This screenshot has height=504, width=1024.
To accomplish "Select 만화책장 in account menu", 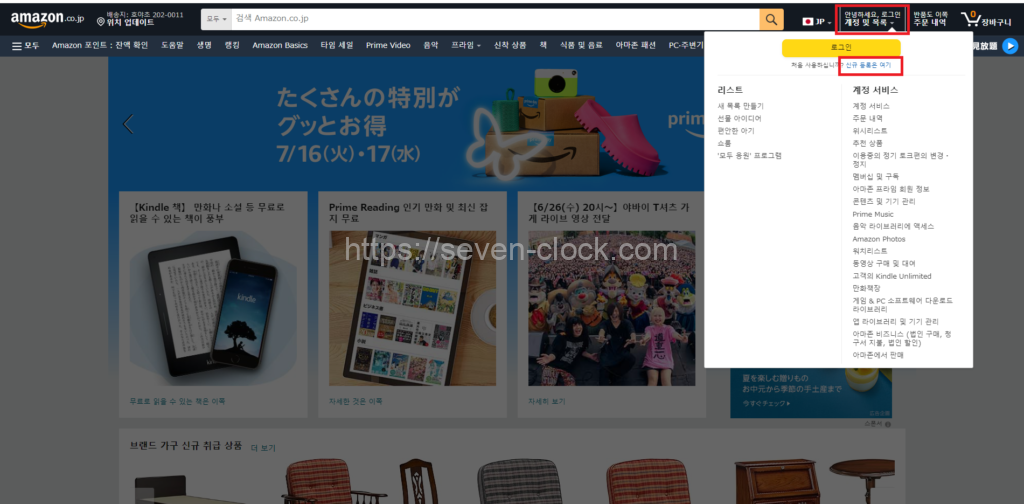I will [x=866, y=288].
